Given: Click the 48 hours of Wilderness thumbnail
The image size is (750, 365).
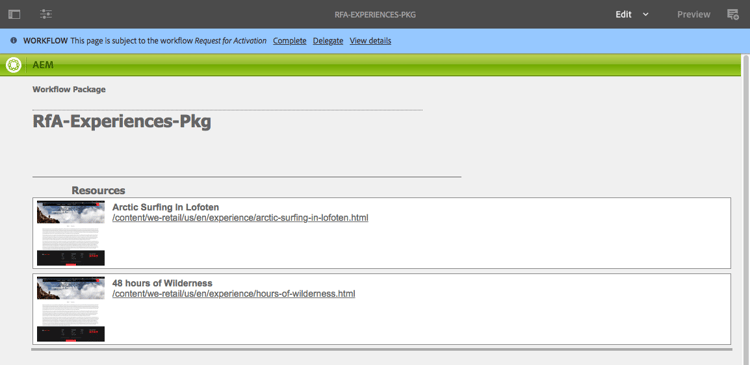Looking at the screenshot, I should [x=71, y=309].
